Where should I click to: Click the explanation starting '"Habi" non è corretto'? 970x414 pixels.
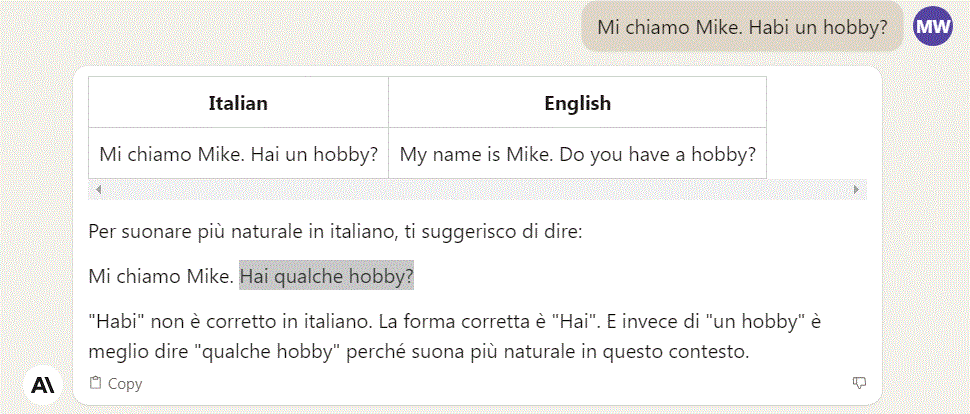point(454,337)
